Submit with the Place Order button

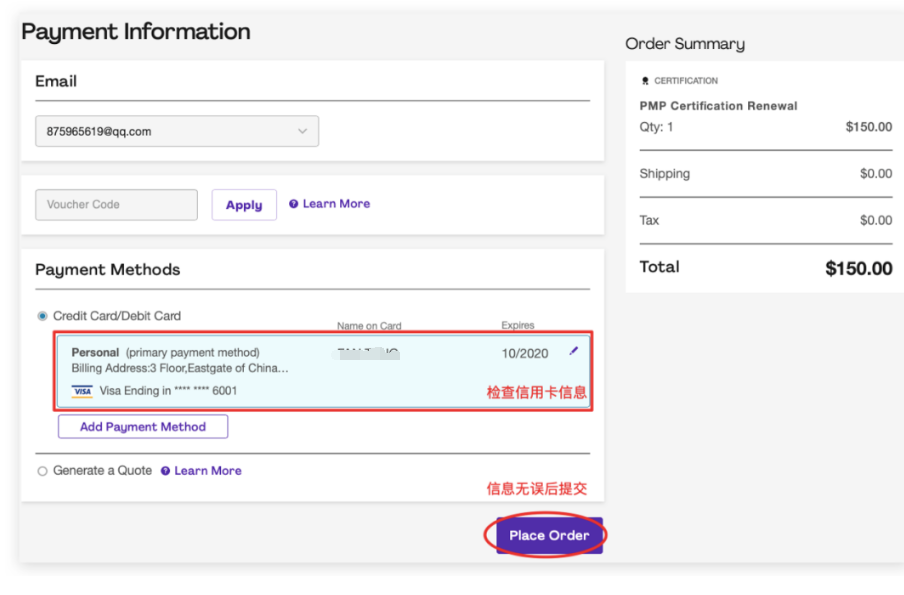click(x=549, y=536)
